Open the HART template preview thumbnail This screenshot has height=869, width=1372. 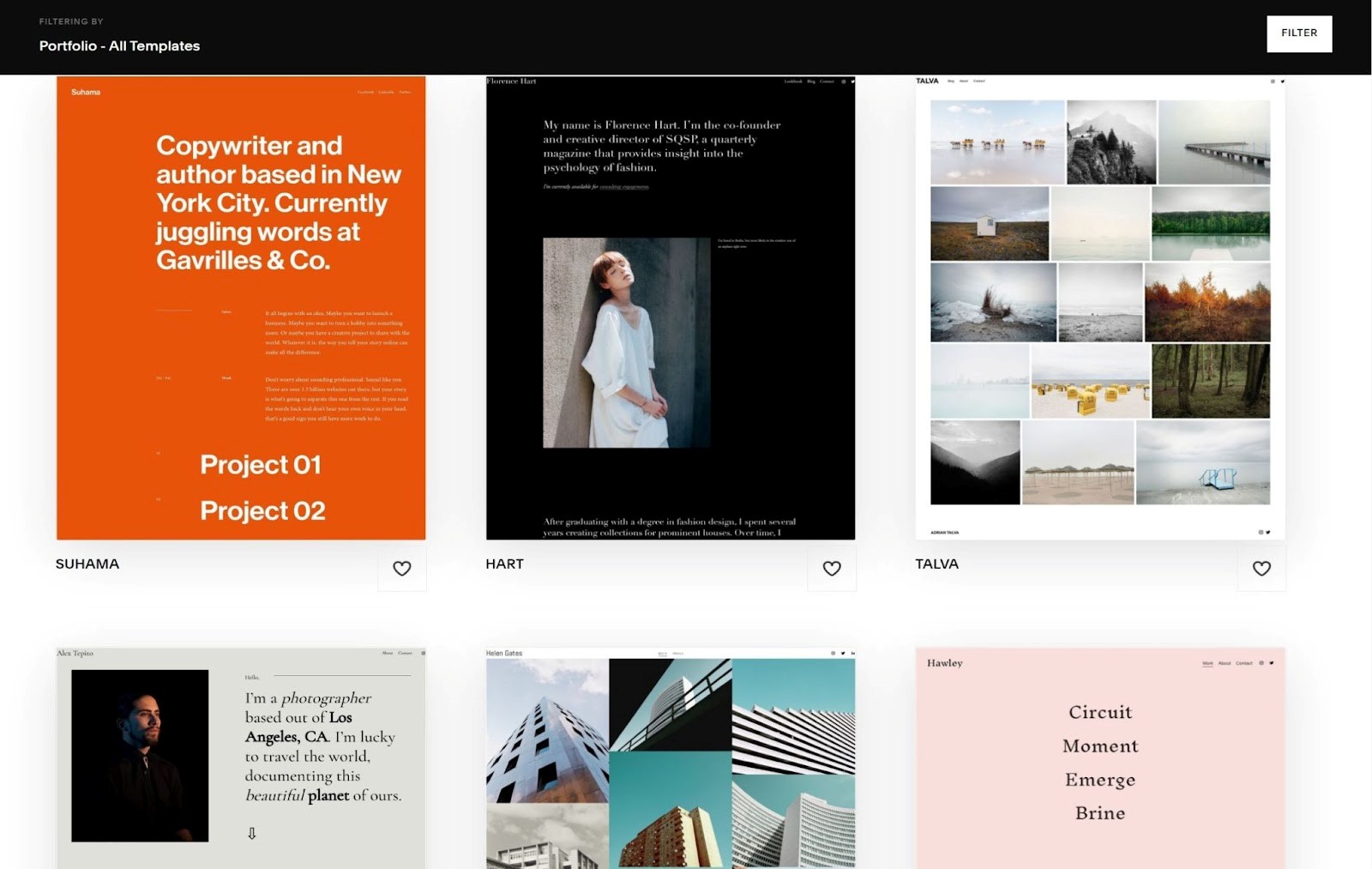pyautogui.click(x=670, y=307)
